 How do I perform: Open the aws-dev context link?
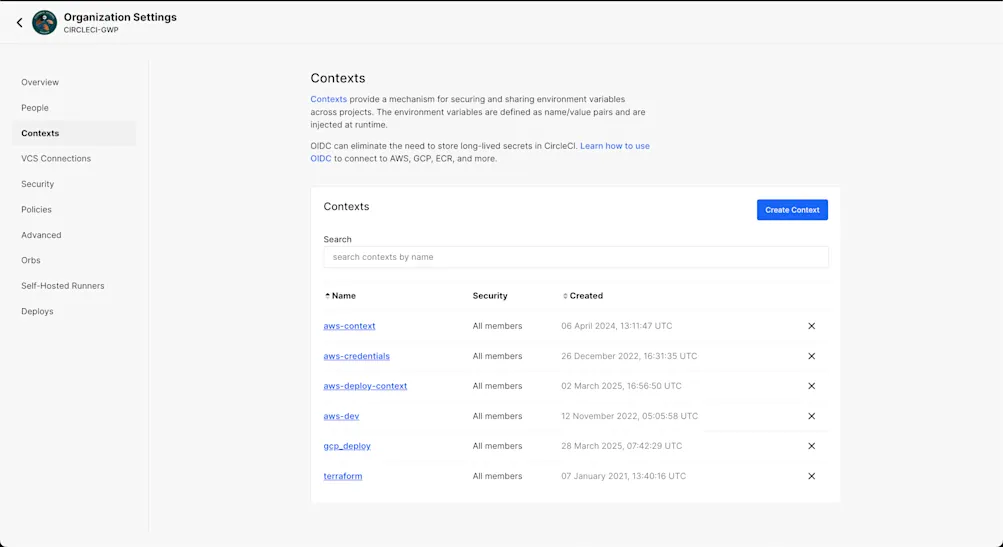341,416
